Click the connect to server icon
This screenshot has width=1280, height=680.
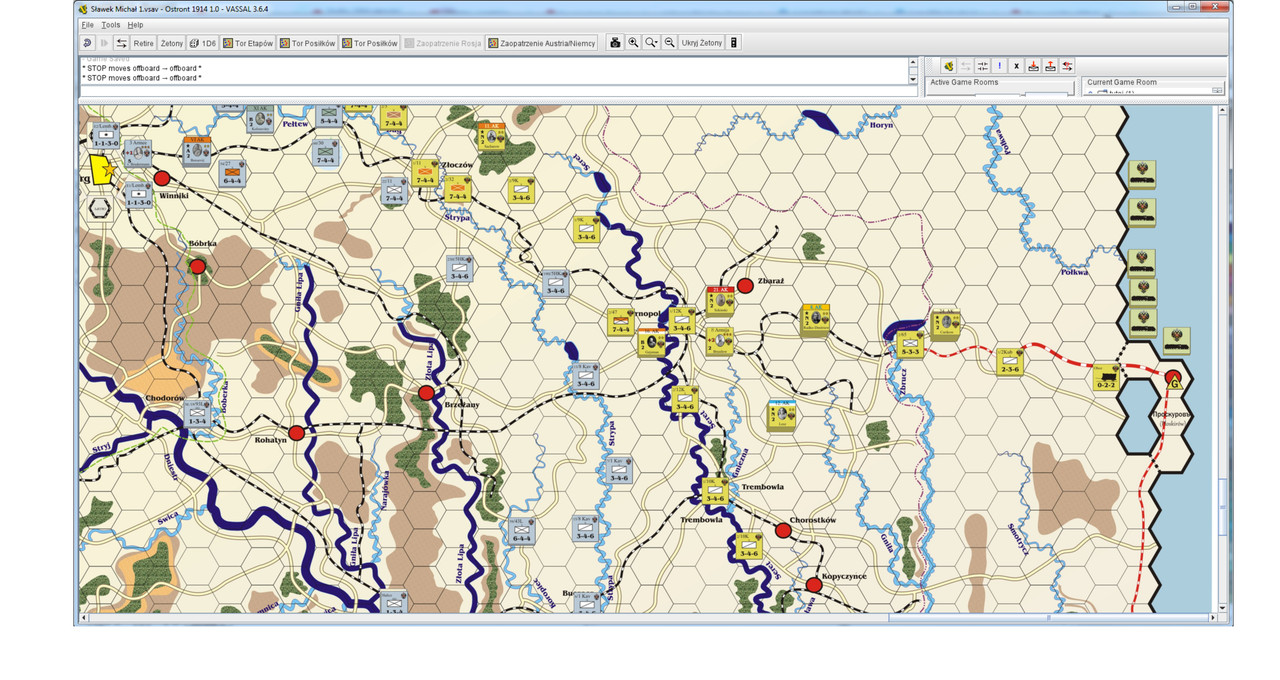coord(948,66)
